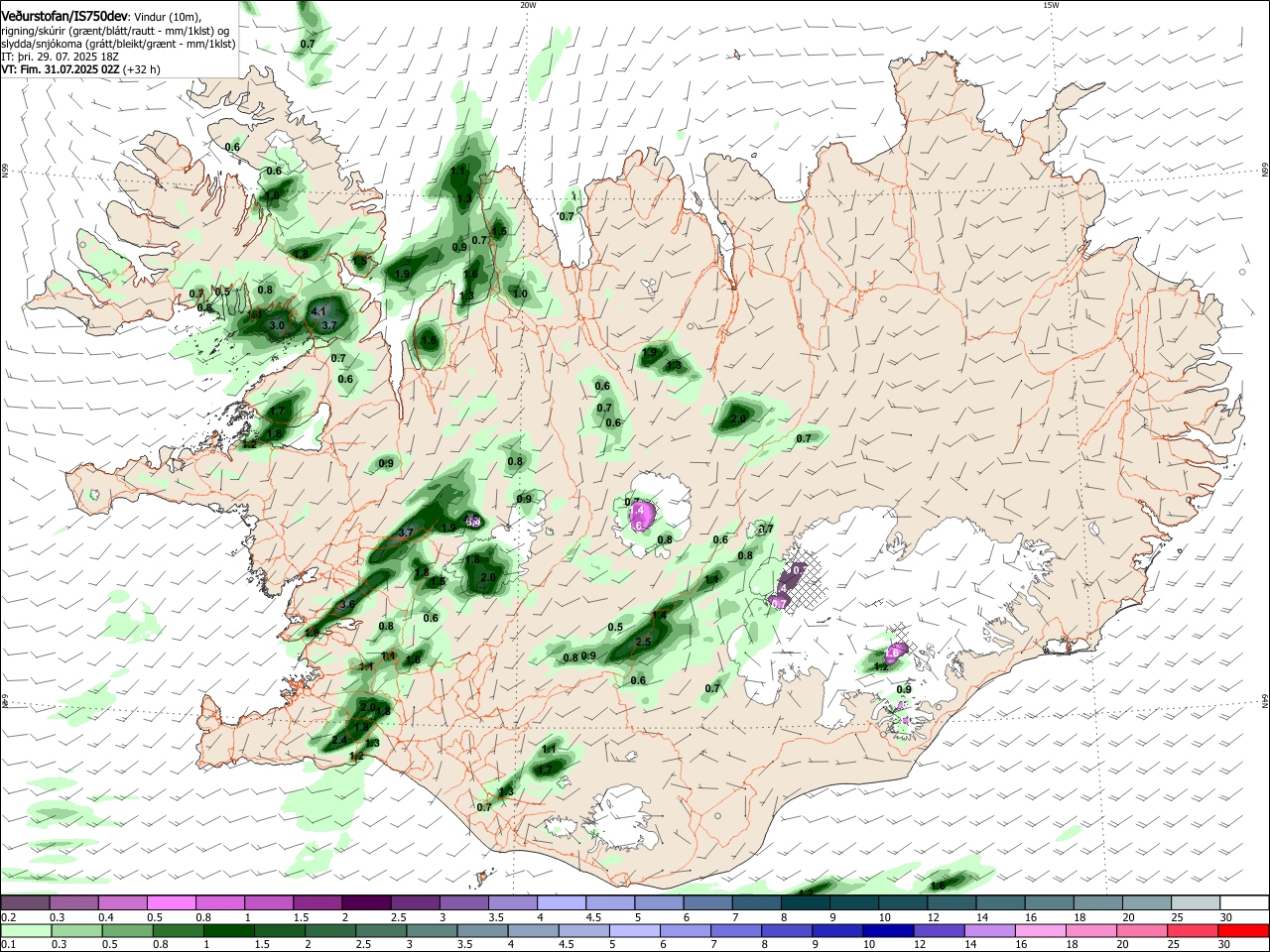Click the 'VT: Fim. 31.07.2025 02Z' valid time

click(61, 69)
